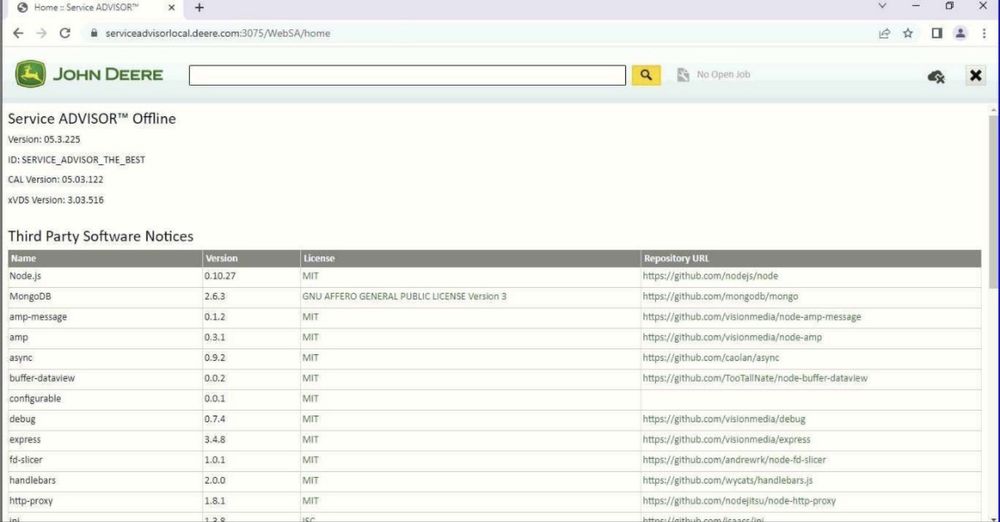Open the node-fd-slicer repository URL
1000x522 pixels.
pos(734,460)
